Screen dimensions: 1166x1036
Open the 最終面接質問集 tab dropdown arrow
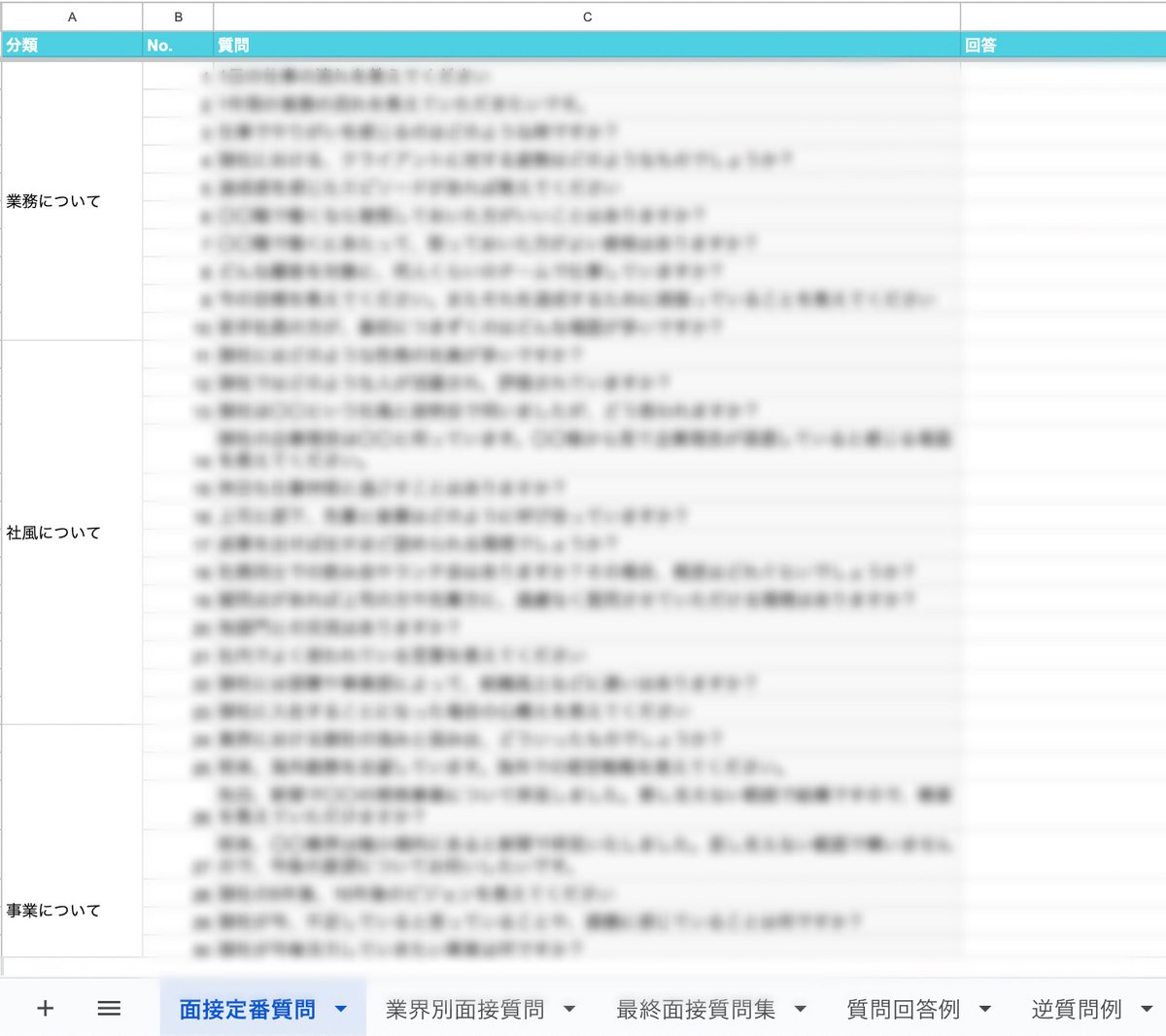(799, 1009)
